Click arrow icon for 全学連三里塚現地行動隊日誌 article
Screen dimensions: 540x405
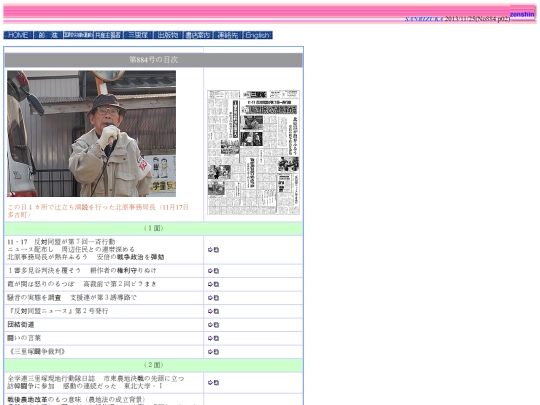point(214,382)
